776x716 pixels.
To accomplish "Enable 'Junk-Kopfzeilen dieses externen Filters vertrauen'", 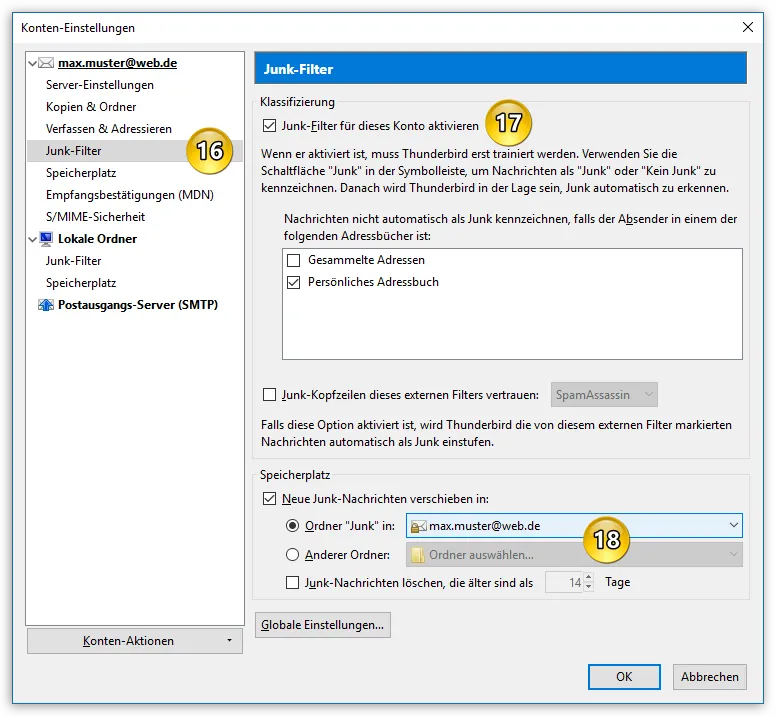I will (269, 395).
